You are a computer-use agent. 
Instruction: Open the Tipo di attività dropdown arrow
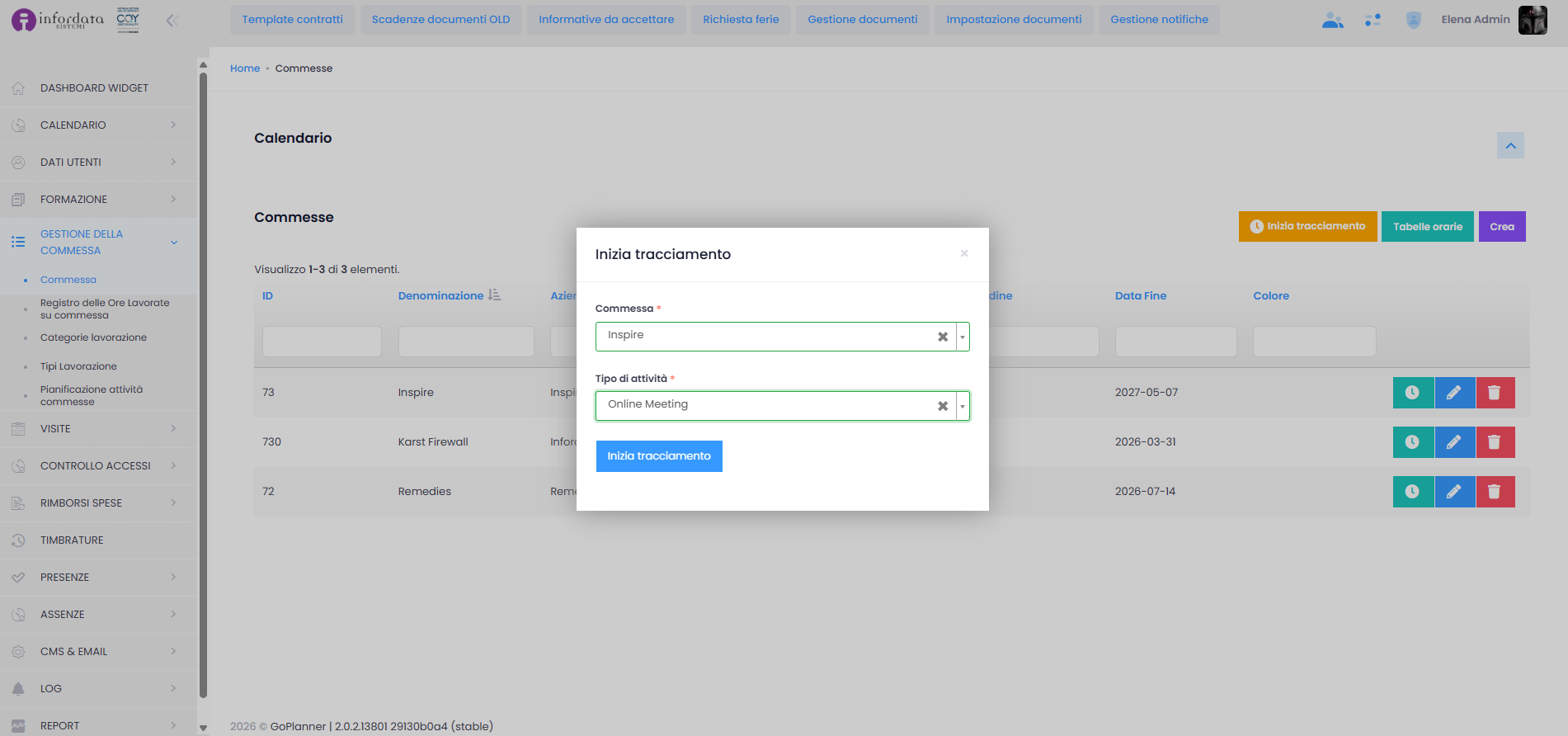pyautogui.click(x=963, y=406)
